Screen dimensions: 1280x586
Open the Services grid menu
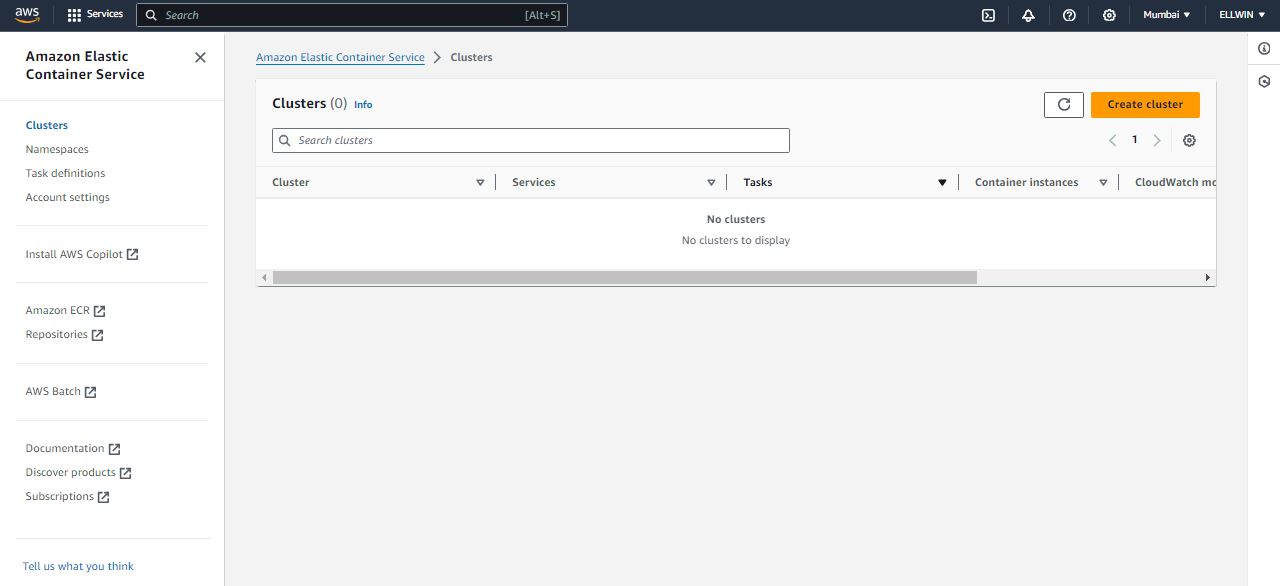pos(95,15)
